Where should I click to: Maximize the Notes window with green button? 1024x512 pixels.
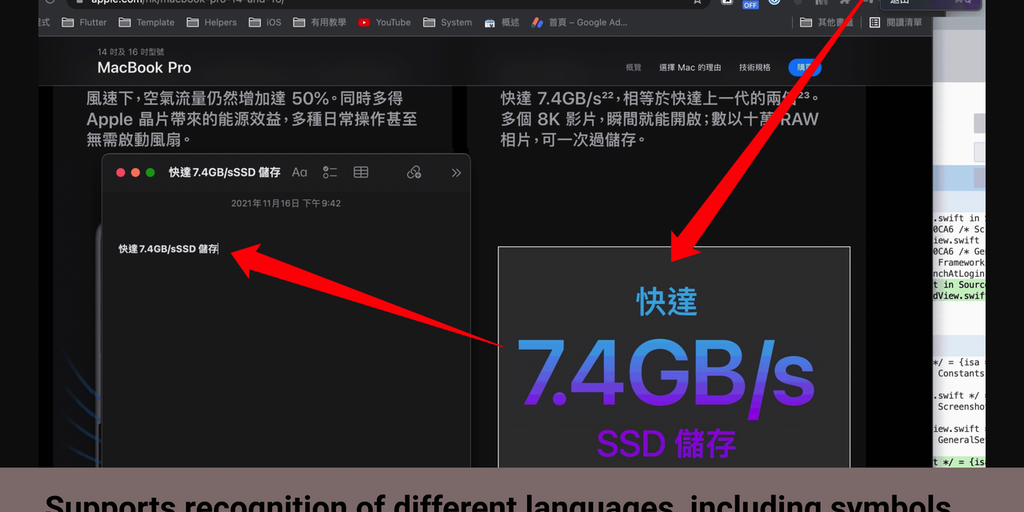[x=150, y=172]
